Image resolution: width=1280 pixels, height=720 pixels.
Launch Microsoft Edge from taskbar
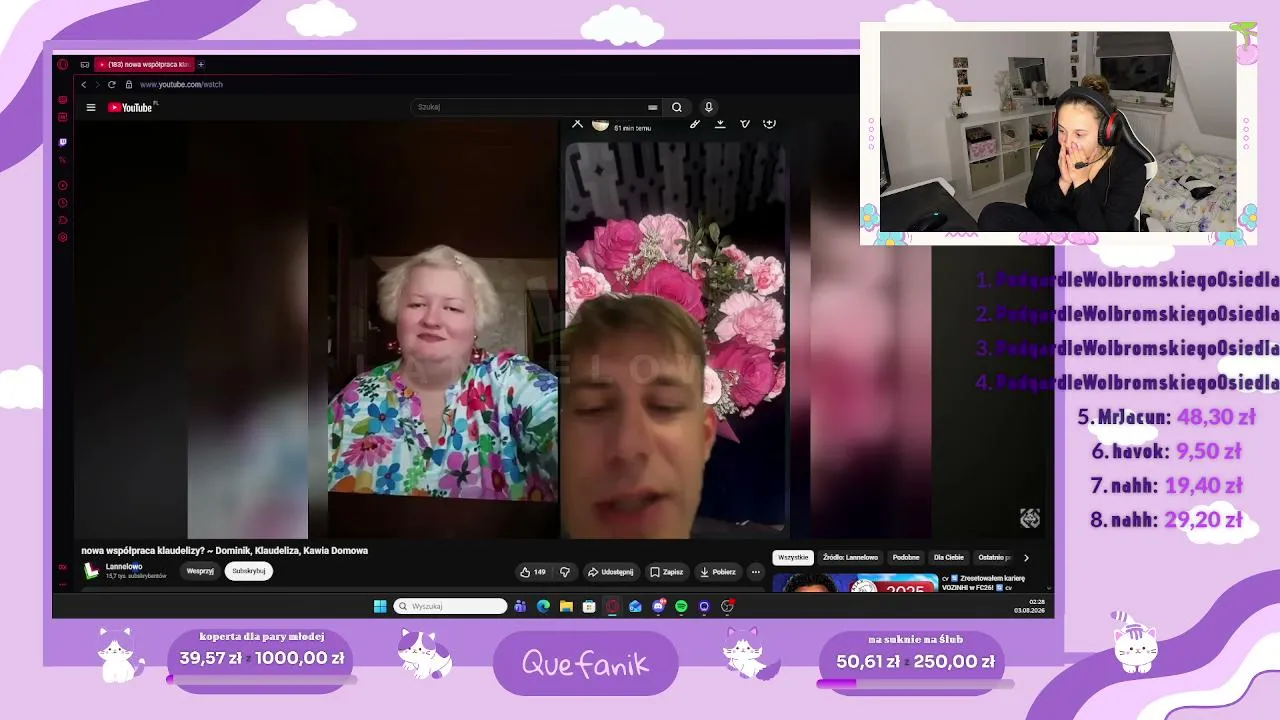pos(543,606)
